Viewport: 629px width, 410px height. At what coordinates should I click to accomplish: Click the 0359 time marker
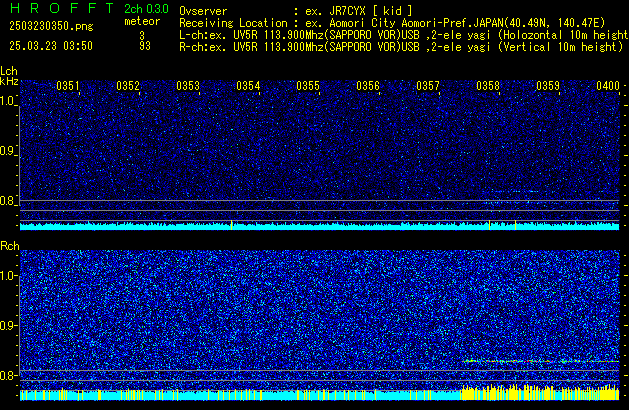click(x=548, y=86)
